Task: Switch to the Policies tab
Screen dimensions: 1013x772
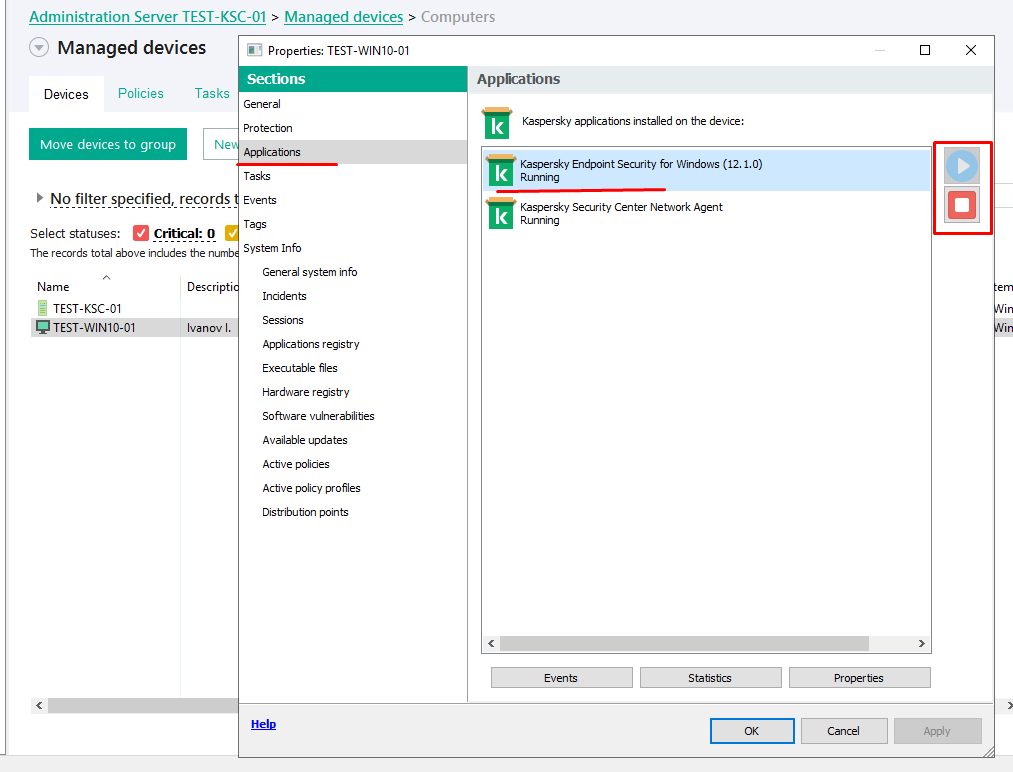Action: [x=141, y=93]
